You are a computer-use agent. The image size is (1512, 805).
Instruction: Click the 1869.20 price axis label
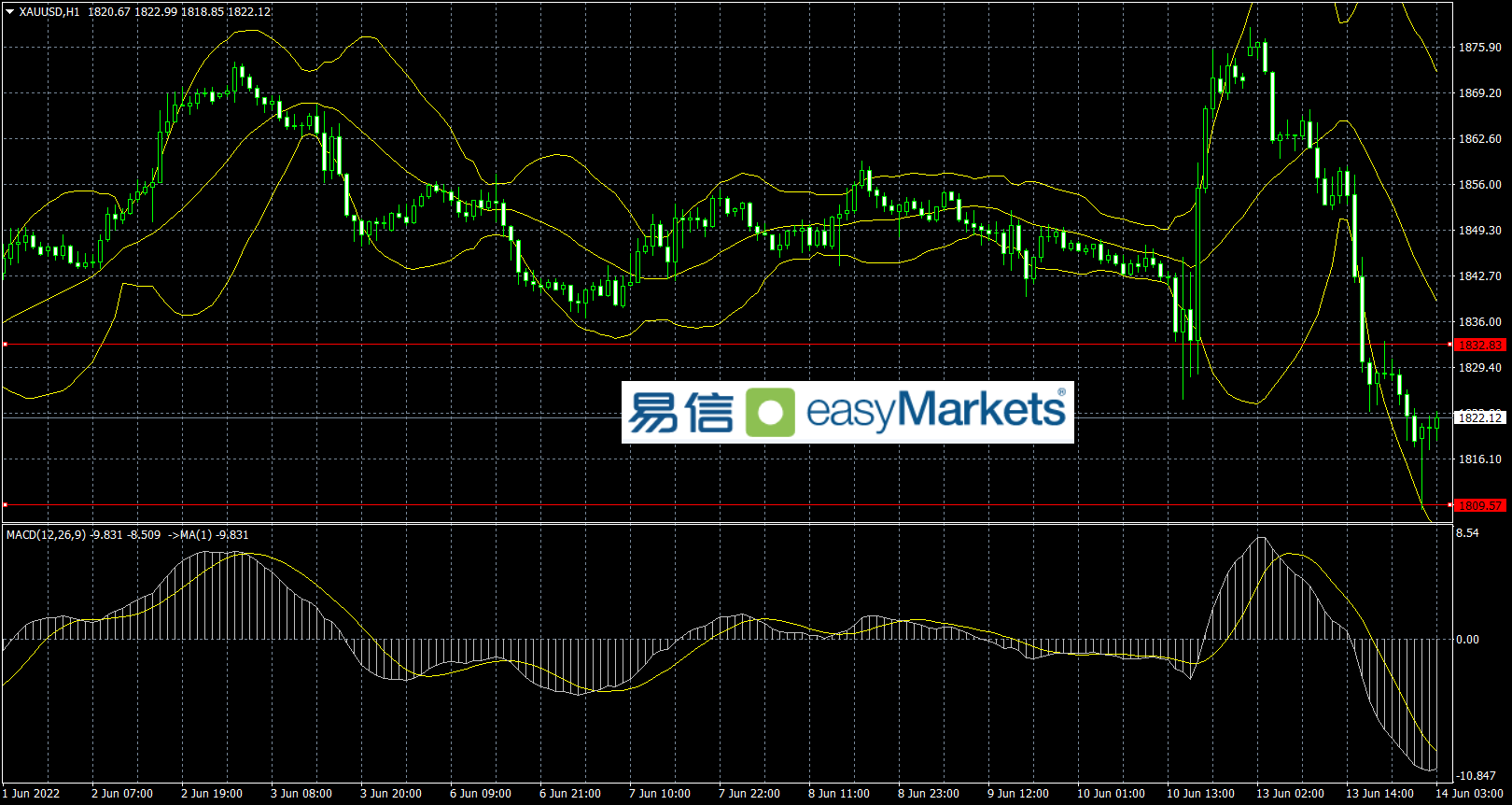click(x=1480, y=93)
